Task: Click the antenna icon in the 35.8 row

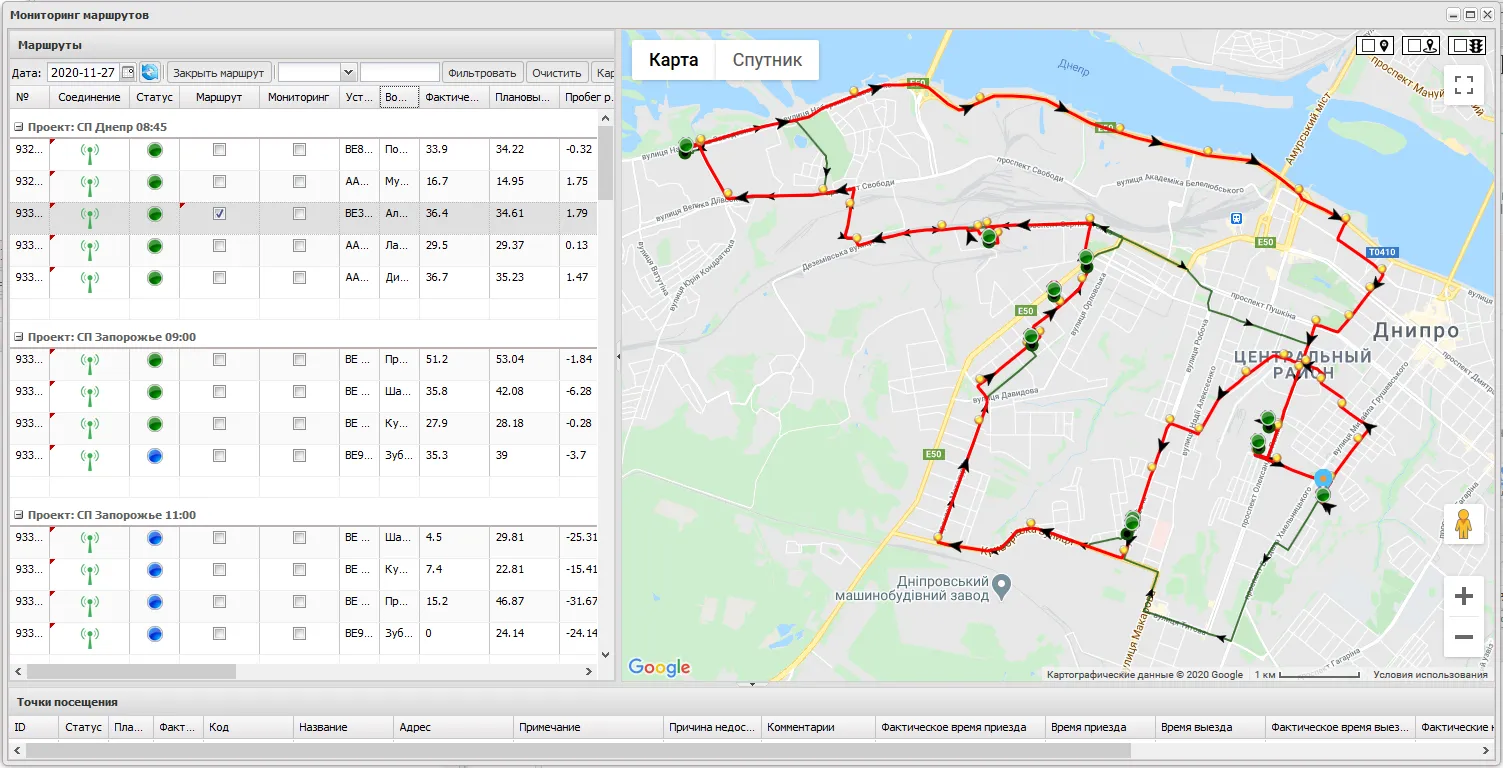Action: click(89, 396)
